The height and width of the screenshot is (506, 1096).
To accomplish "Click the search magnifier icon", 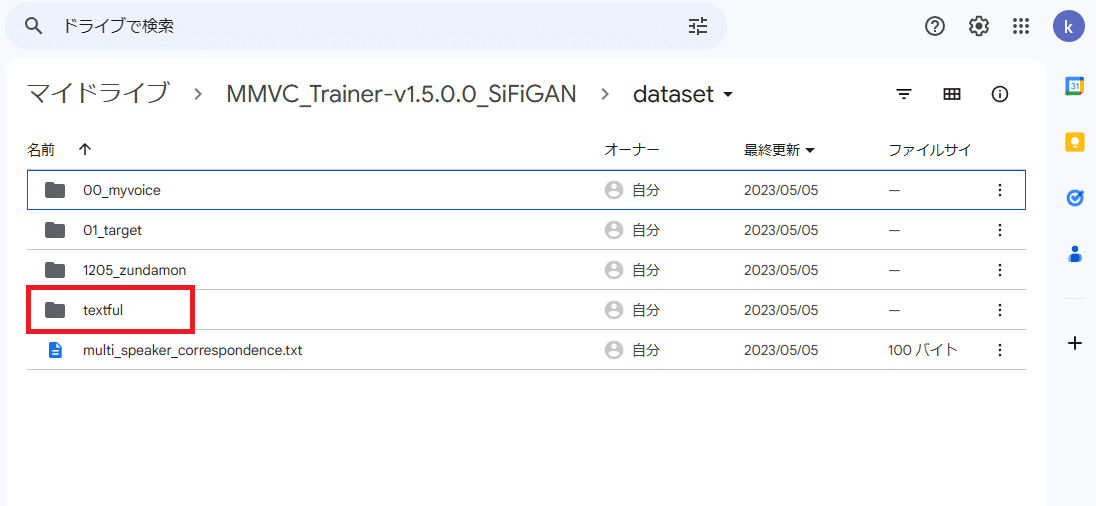I will (33, 27).
